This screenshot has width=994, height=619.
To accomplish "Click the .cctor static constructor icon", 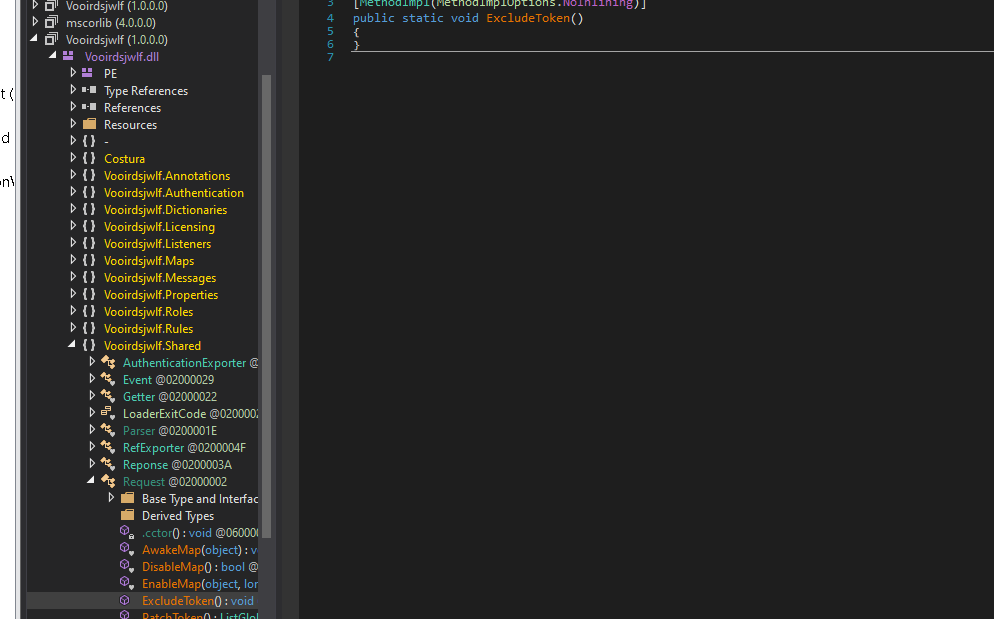I will 127,532.
